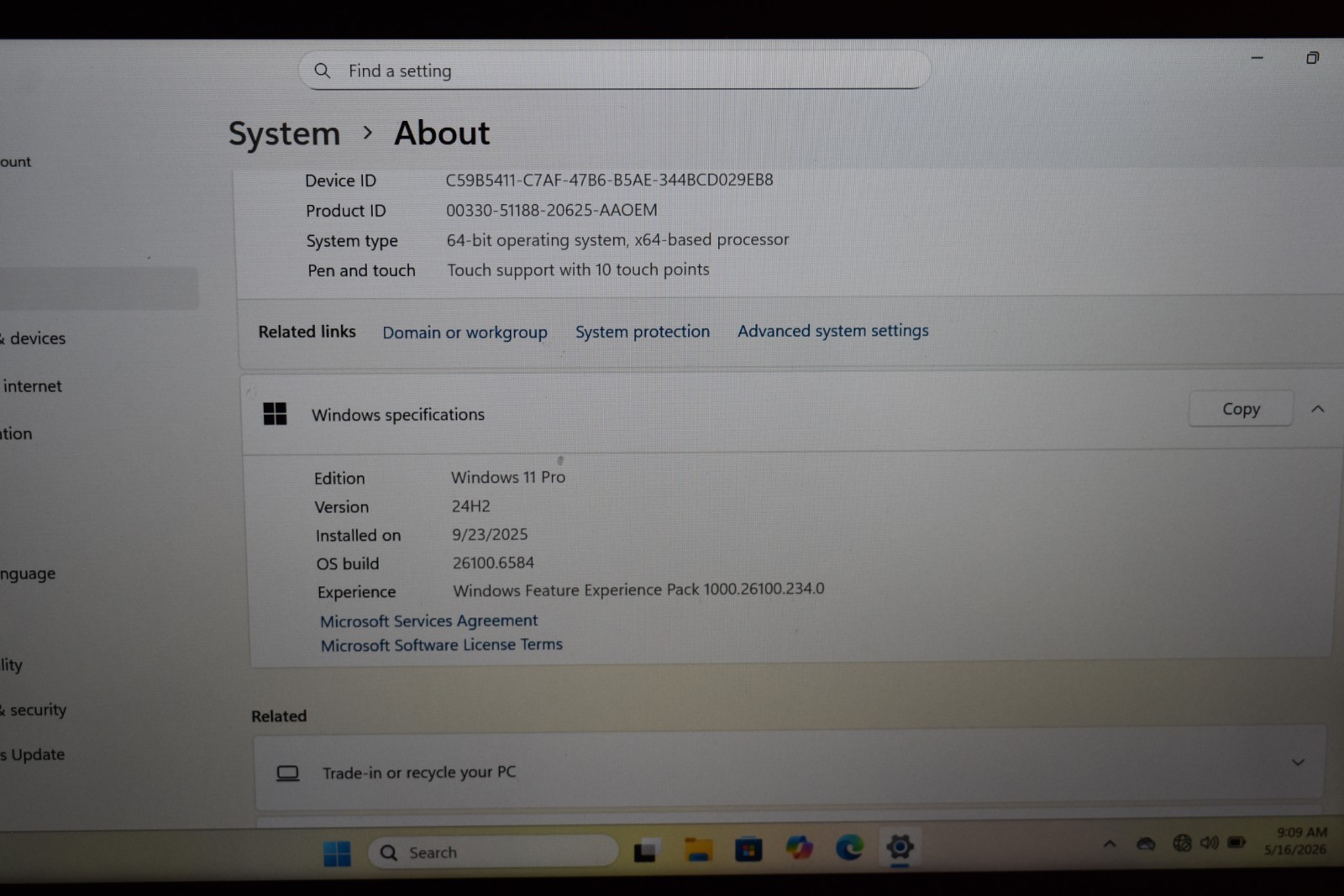Viewport: 1344px width, 896px height.
Task: Click the laptop icon beside Trade-in or recycle
Action: [x=288, y=773]
